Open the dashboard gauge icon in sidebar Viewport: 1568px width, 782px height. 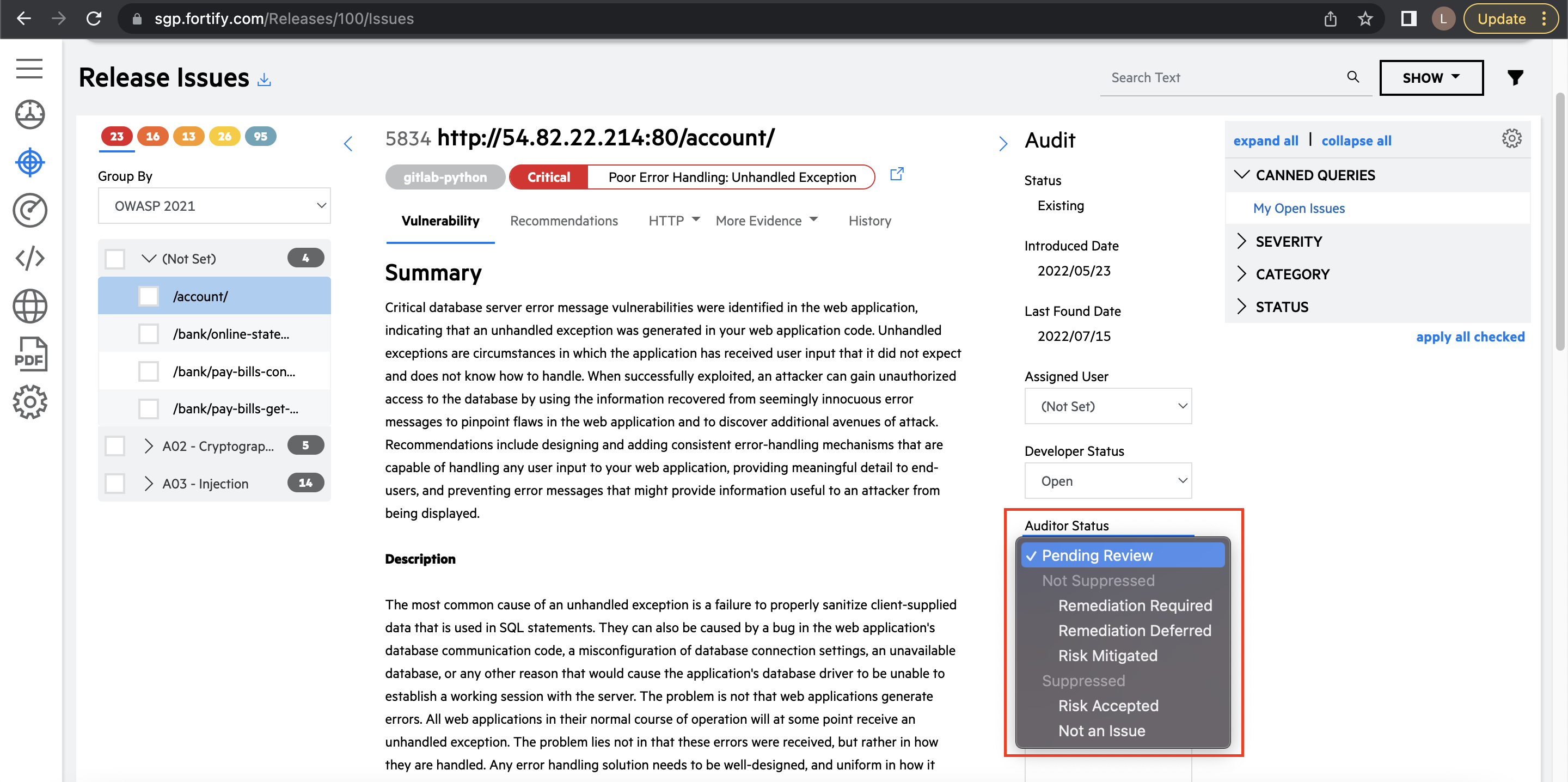29,114
